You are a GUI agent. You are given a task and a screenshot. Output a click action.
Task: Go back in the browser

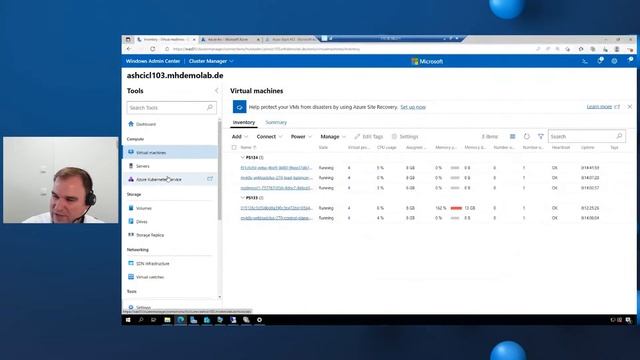tap(129, 49)
